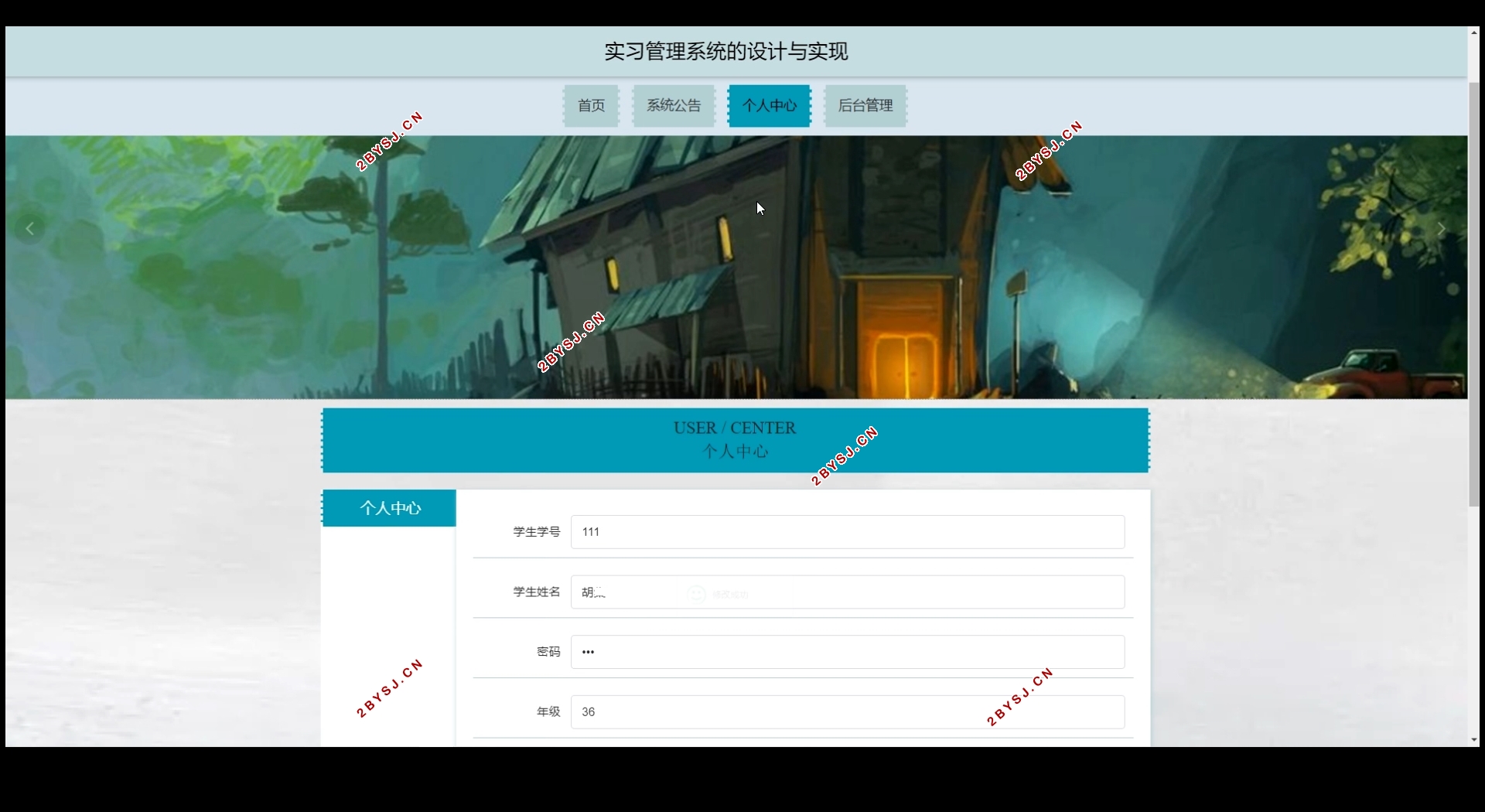
Task: Click the scrollbar's top up arrow
Action: [x=1474, y=32]
